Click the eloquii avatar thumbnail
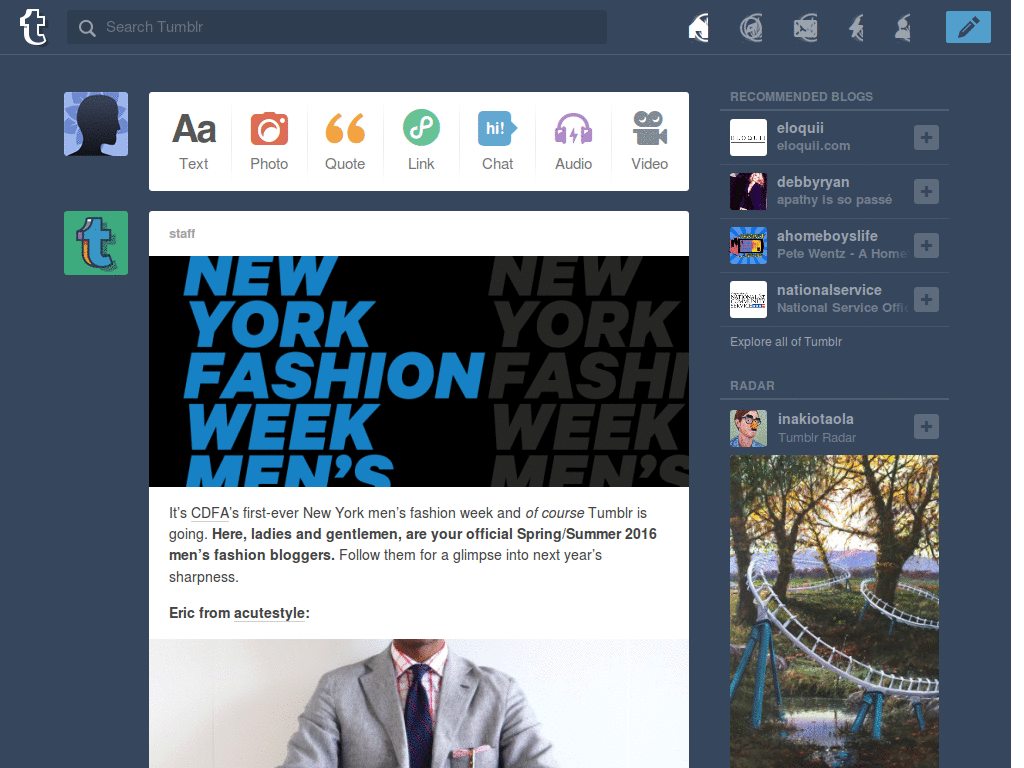1024x768 pixels. point(748,137)
